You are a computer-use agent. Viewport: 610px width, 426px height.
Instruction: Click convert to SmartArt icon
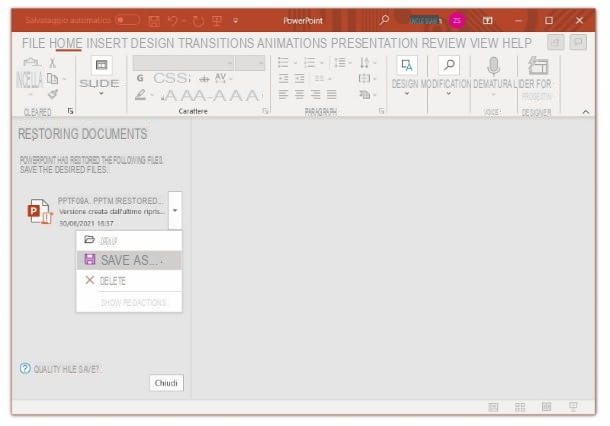point(365,95)
